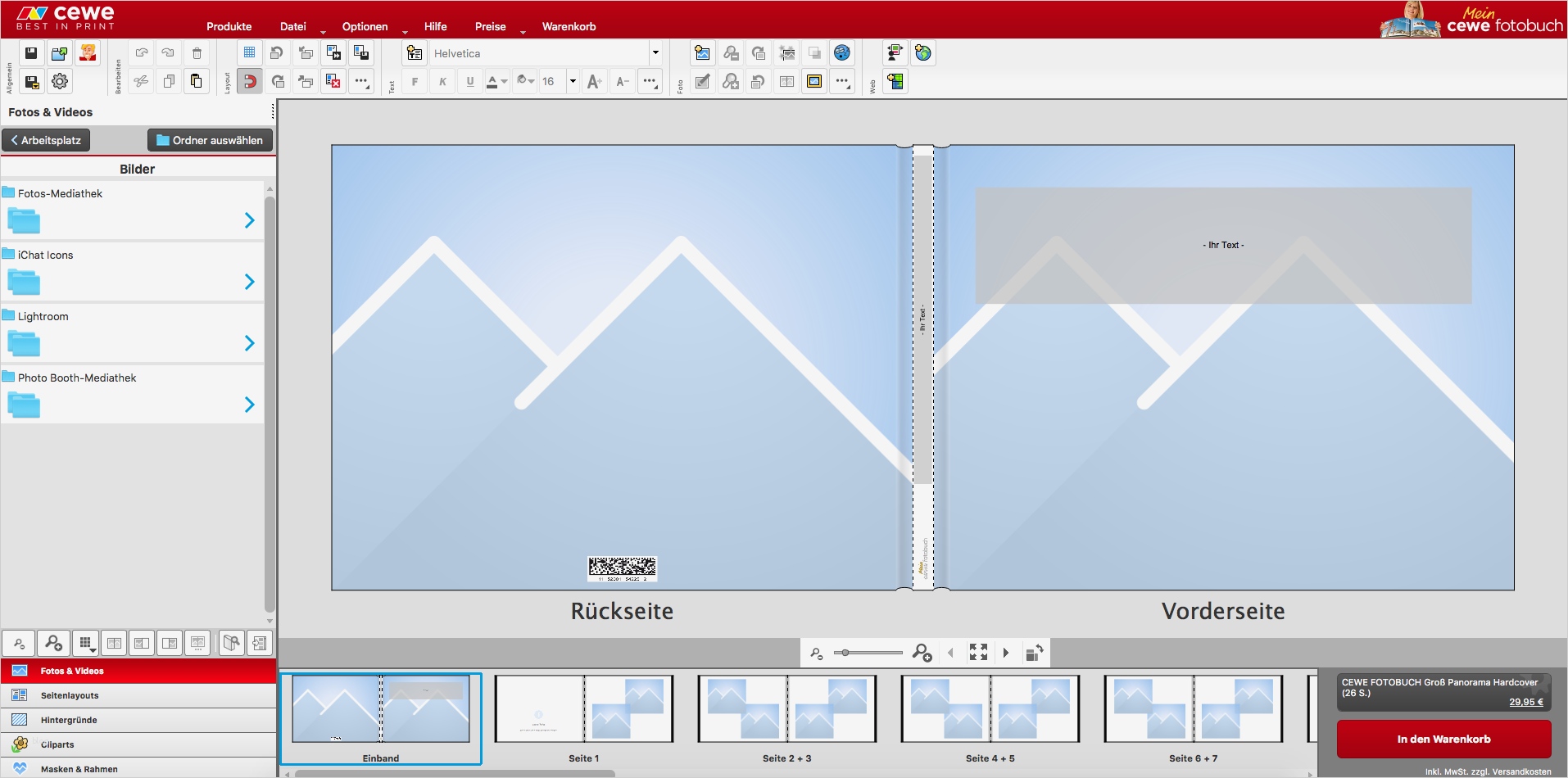Add a photo frame with the Foto toolbar icon
The image size is (1568, 778).
coord(702,53)
